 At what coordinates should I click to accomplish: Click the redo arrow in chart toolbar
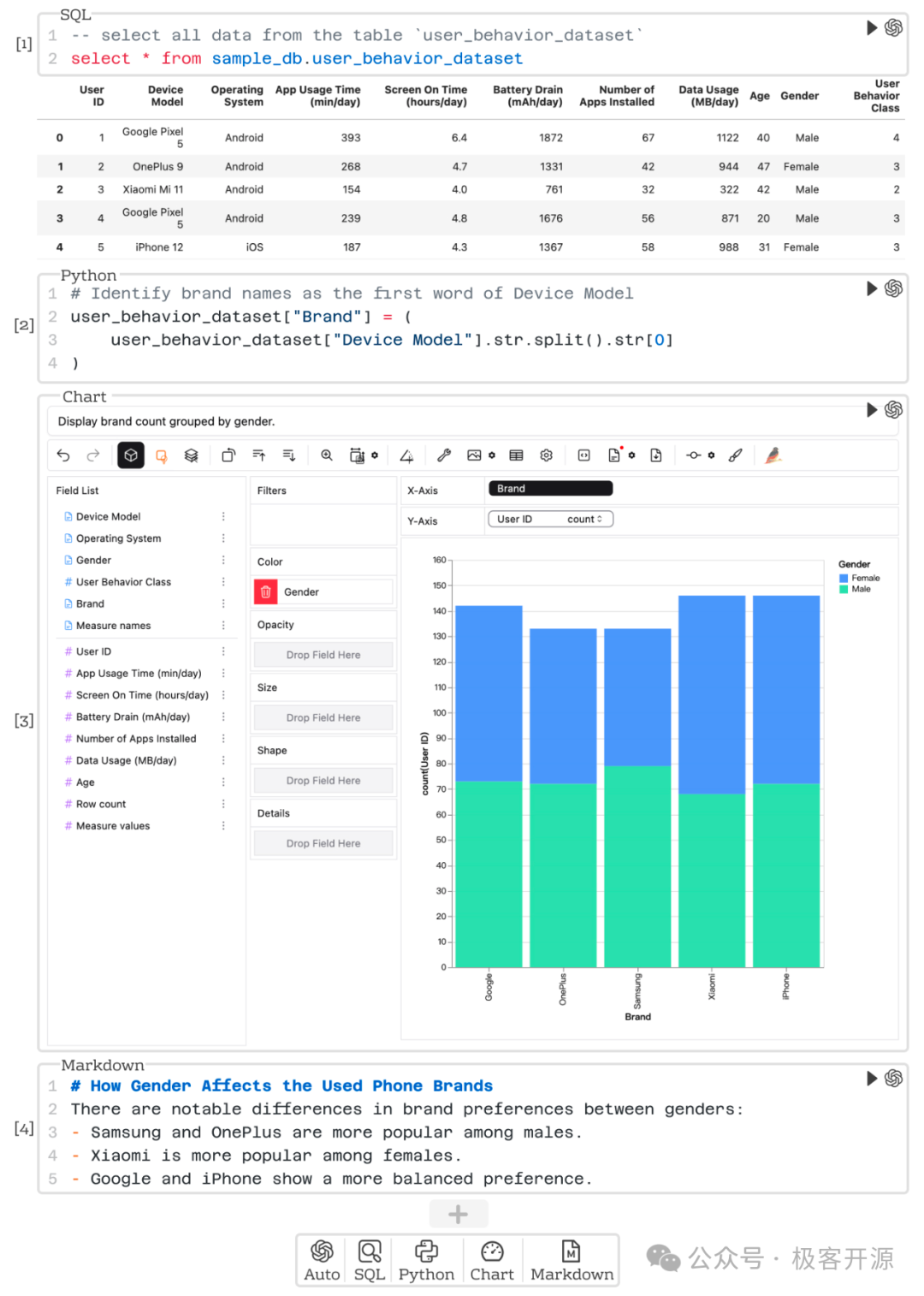coord(93,455)
